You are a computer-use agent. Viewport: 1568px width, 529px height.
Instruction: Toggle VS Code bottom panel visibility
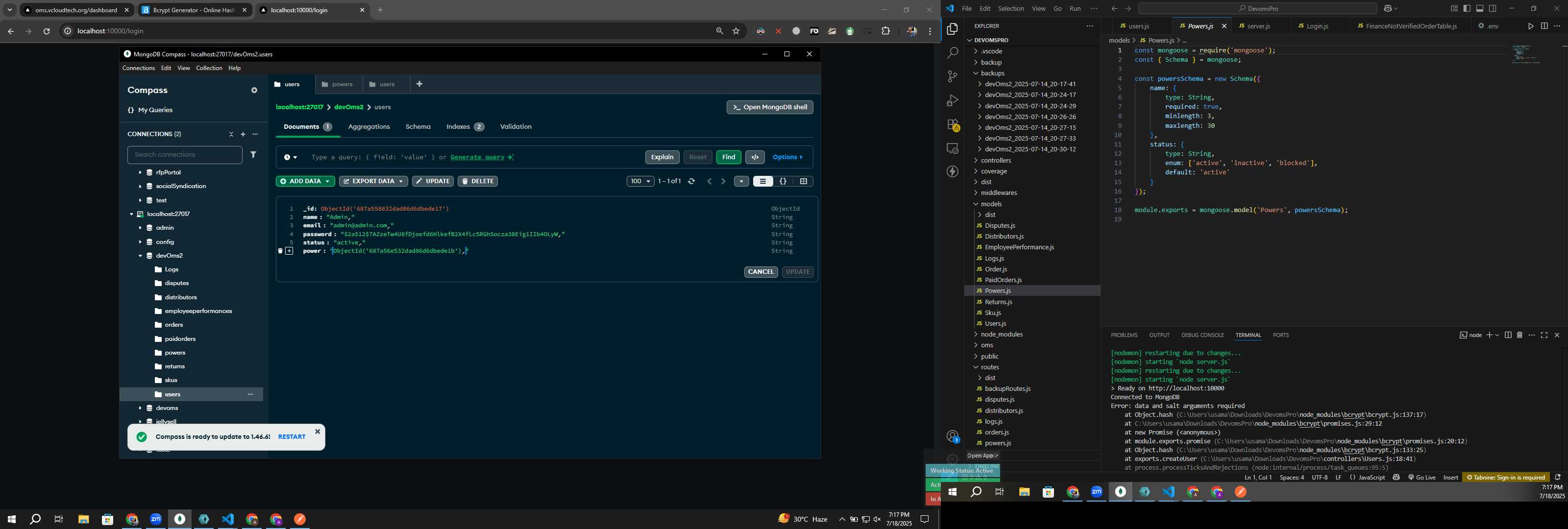[x=1480, y=8]
